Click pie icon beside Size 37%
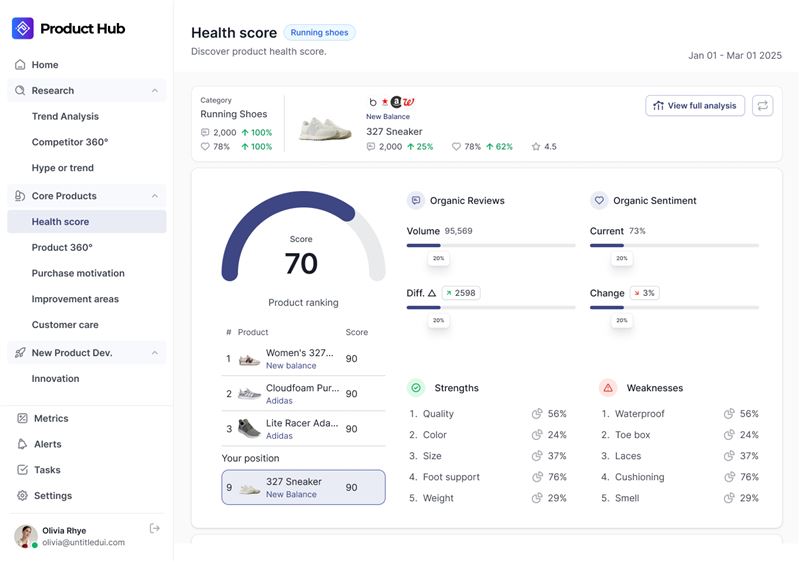The width and height of the screenshot is (800, 562). (537, 456)
